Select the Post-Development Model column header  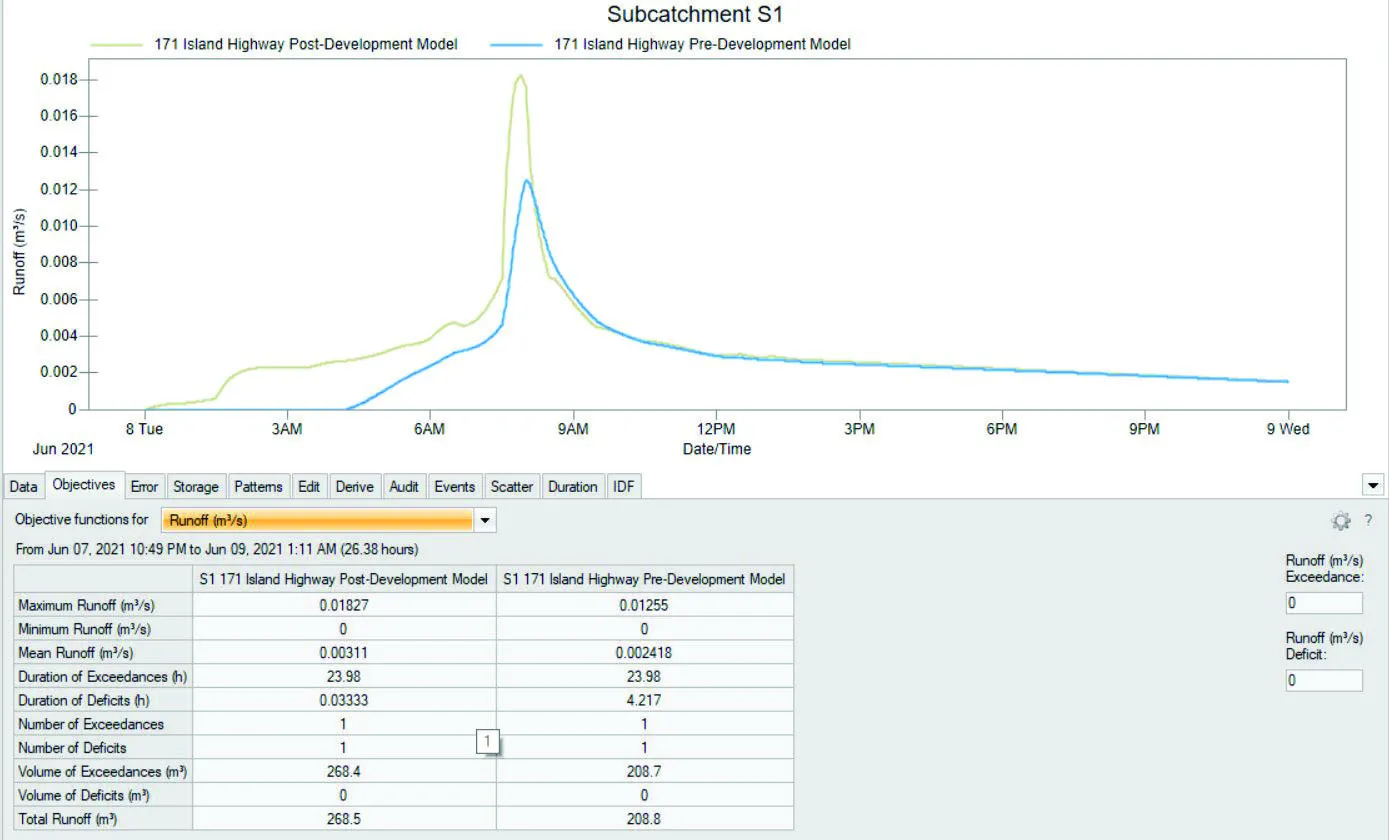(343, 579)
